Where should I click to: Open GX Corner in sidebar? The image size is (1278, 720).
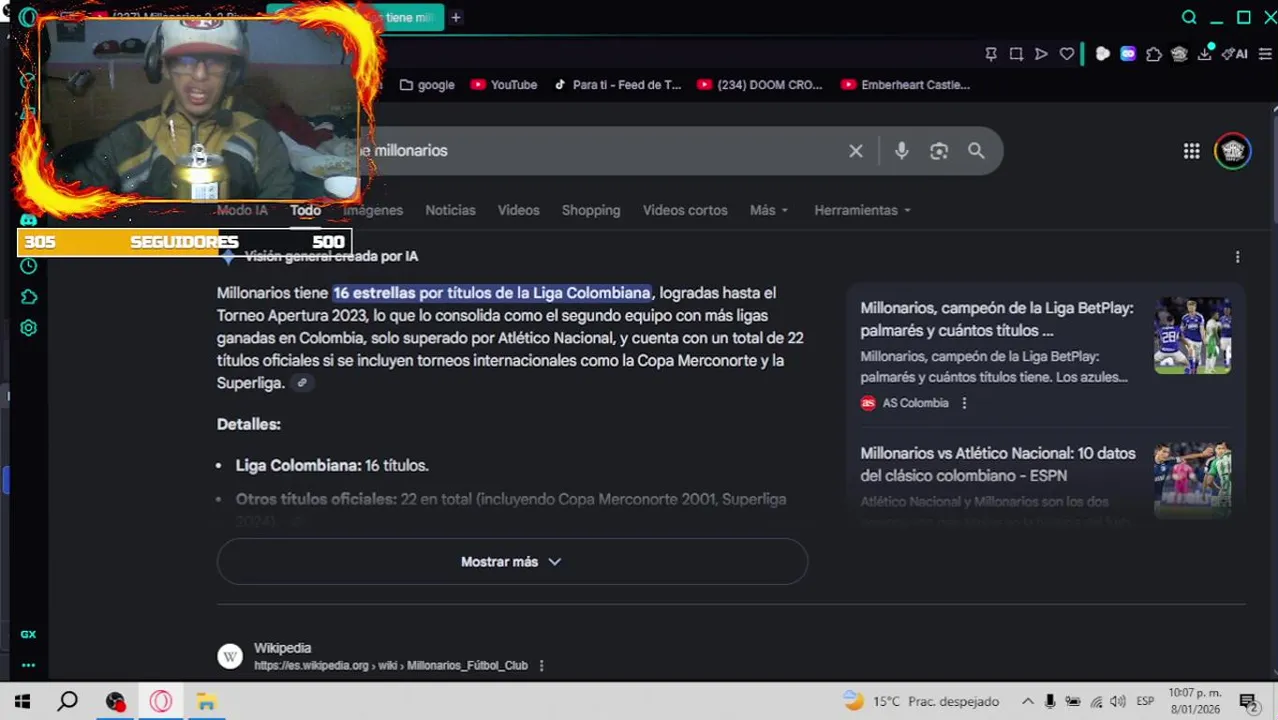[28, 634]
